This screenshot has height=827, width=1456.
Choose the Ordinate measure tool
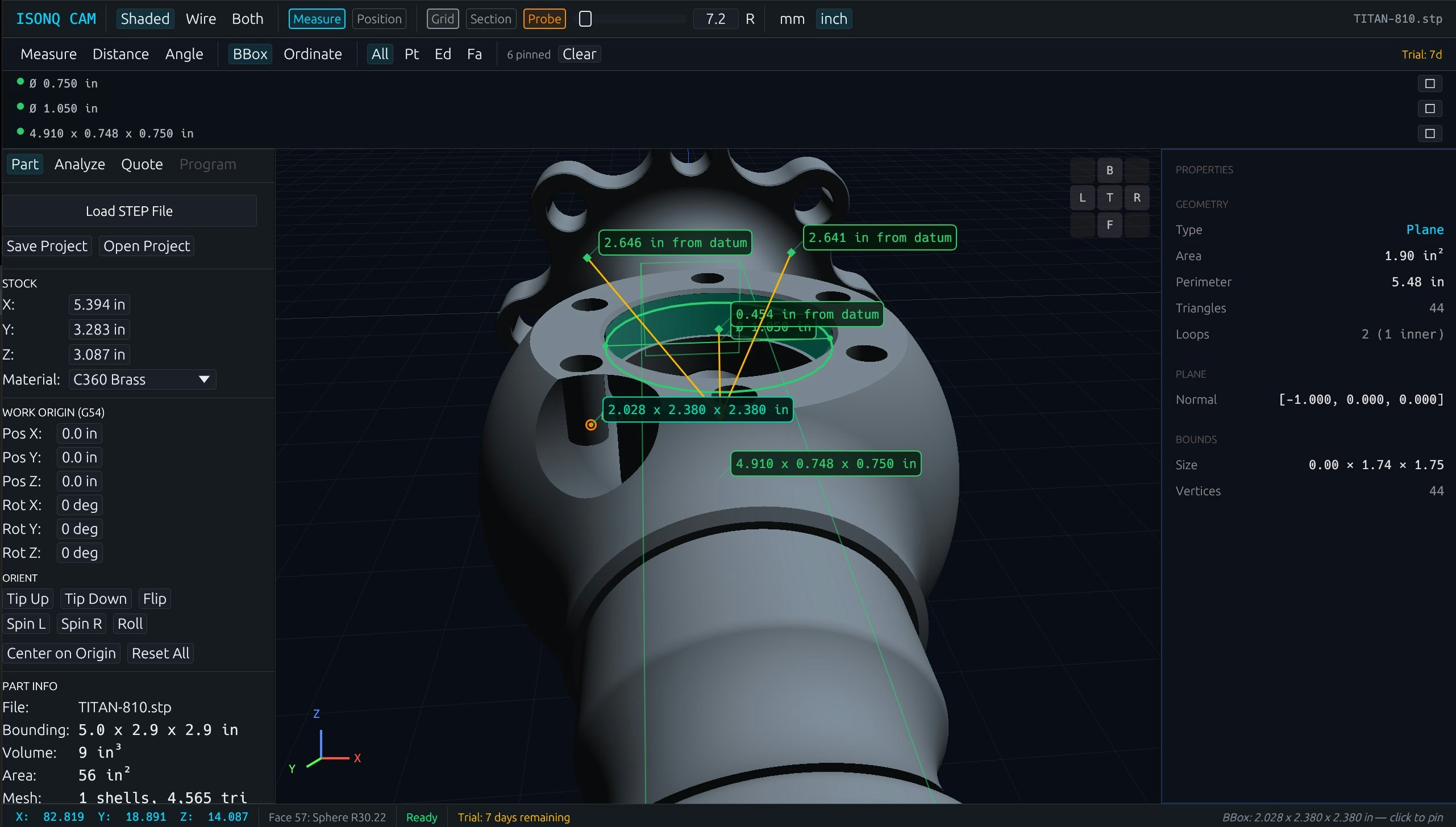[313, 54]
